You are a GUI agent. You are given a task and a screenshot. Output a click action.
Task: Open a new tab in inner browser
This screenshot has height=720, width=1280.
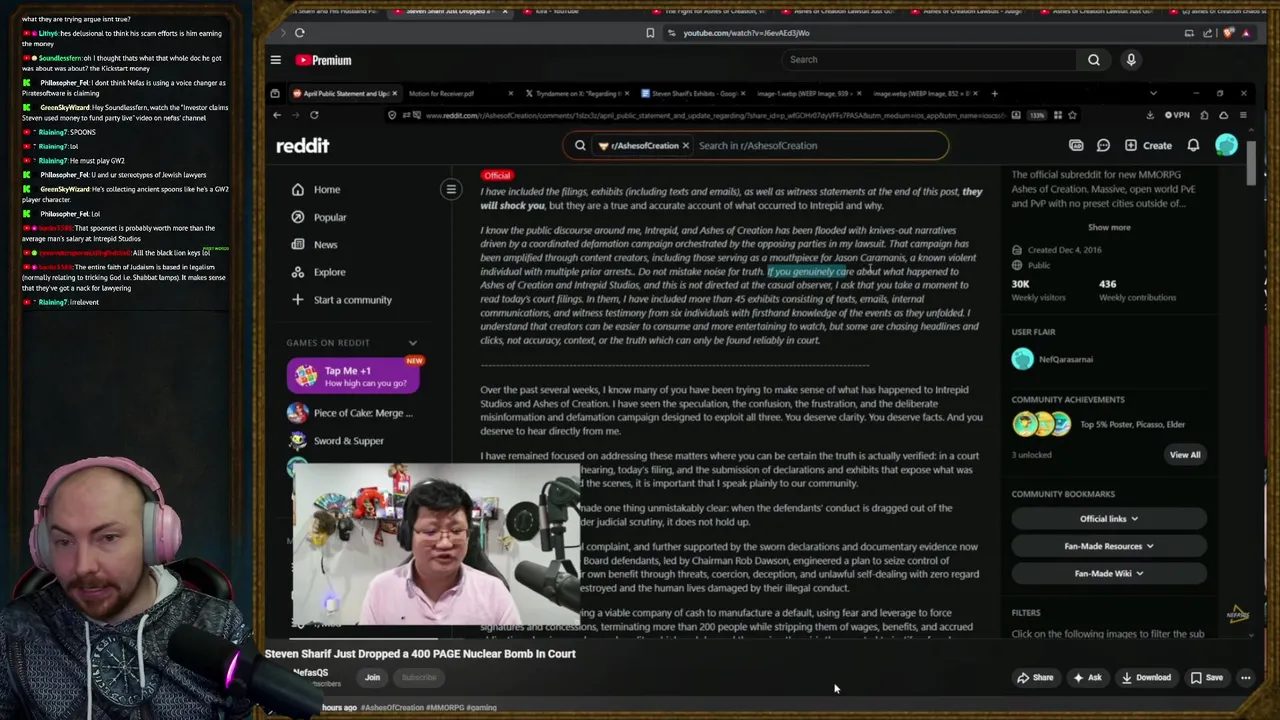tap(994, 94)
